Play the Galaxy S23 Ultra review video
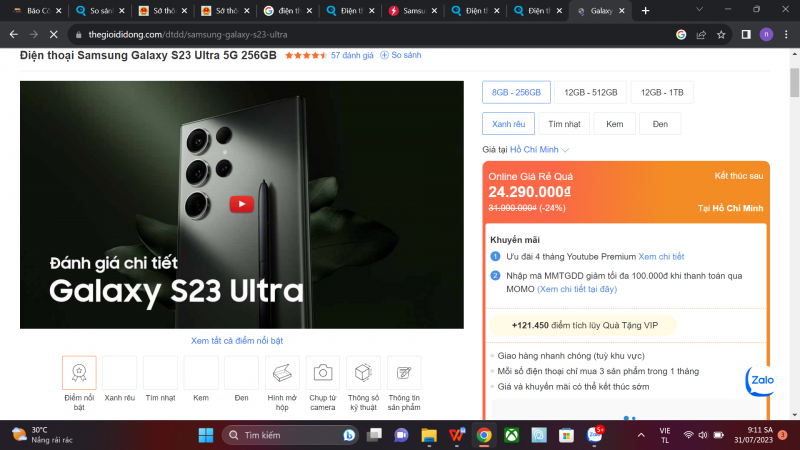The image size is (800, 450). point(241,204)
